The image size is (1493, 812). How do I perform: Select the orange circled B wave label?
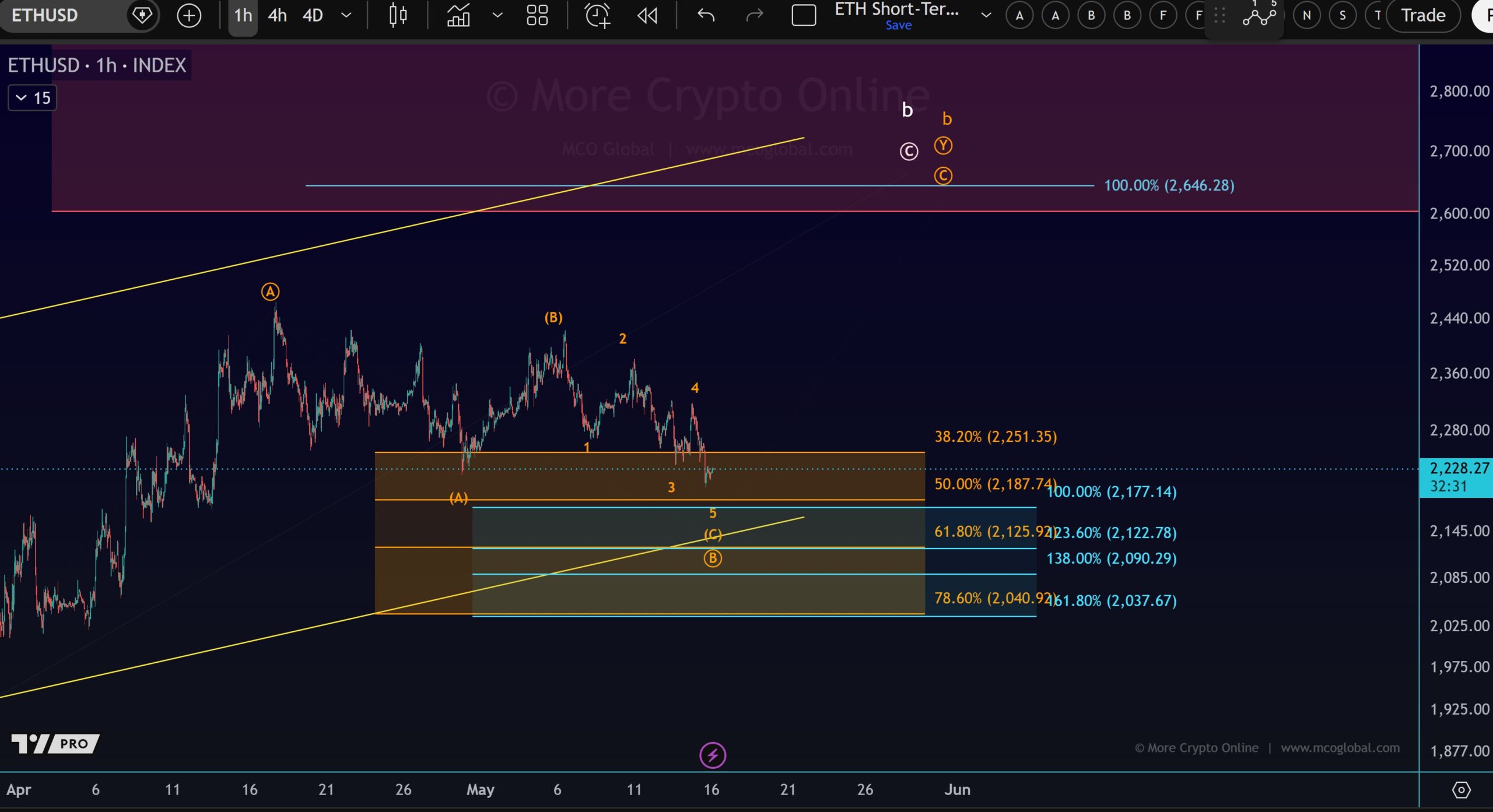pos(712,558)
